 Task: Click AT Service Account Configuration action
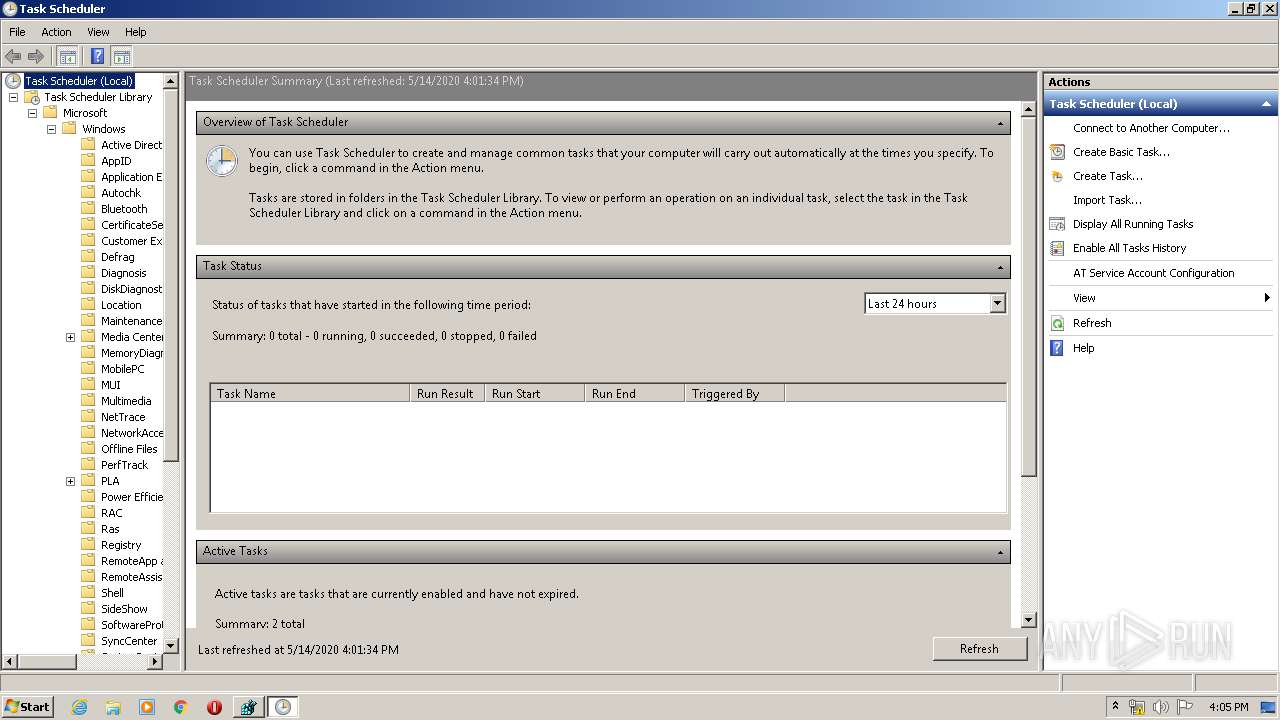tap(1153, 273)
